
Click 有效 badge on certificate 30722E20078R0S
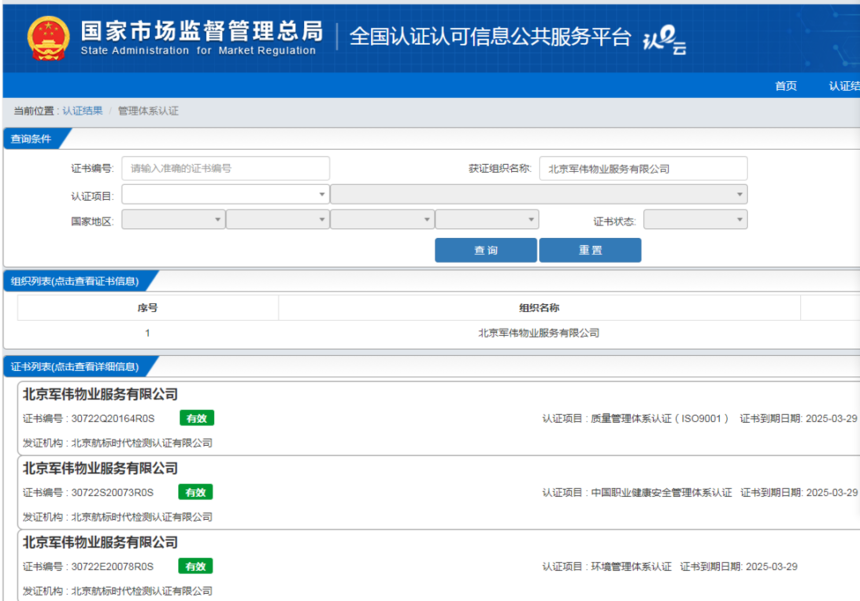196,566
